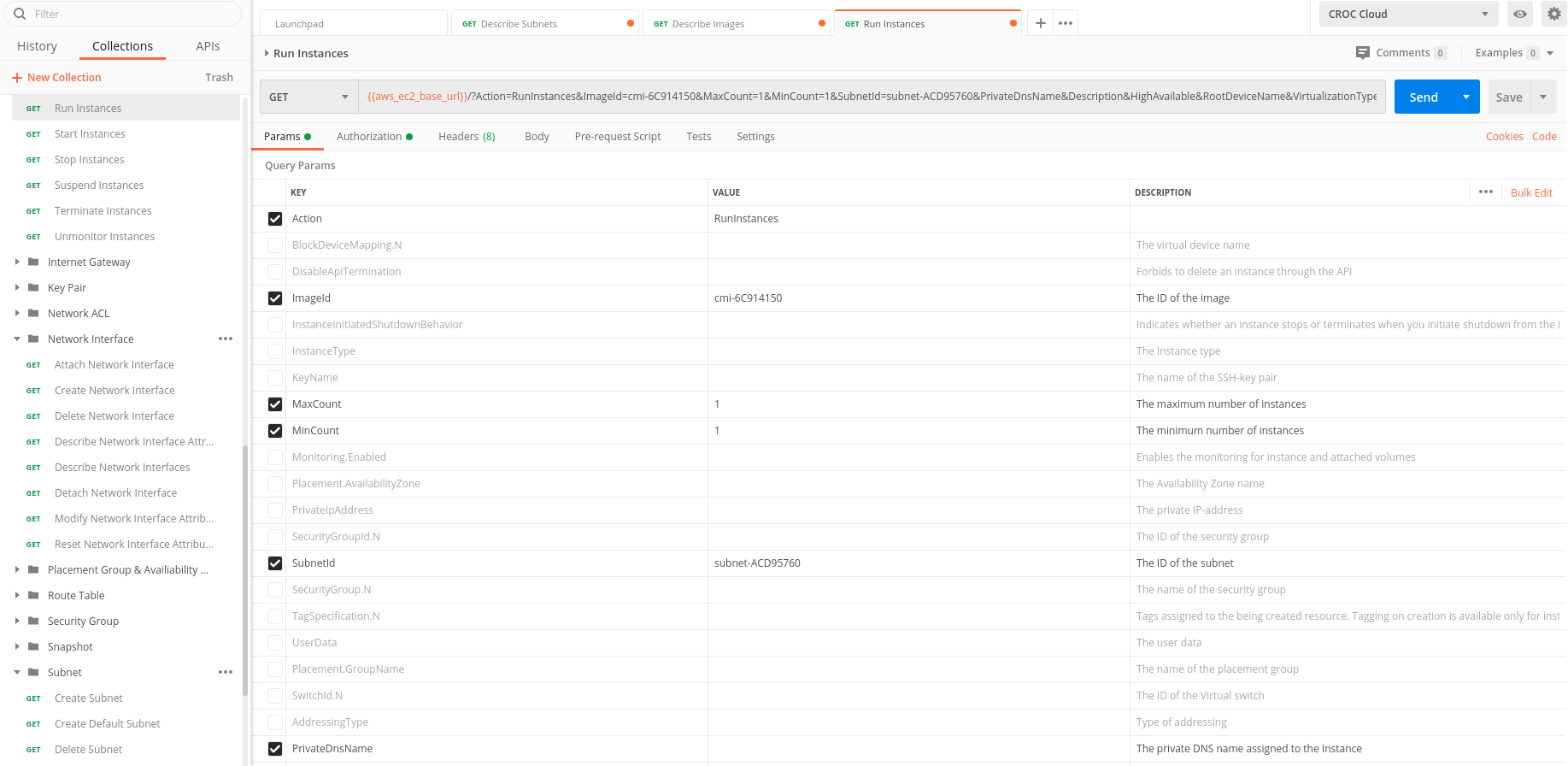Image resolution: width=1568 pixels, height=766 pixels.
Task: Enable the KeyName parameter checkbox
Action: pyautogui.click(x=275, y=378)
